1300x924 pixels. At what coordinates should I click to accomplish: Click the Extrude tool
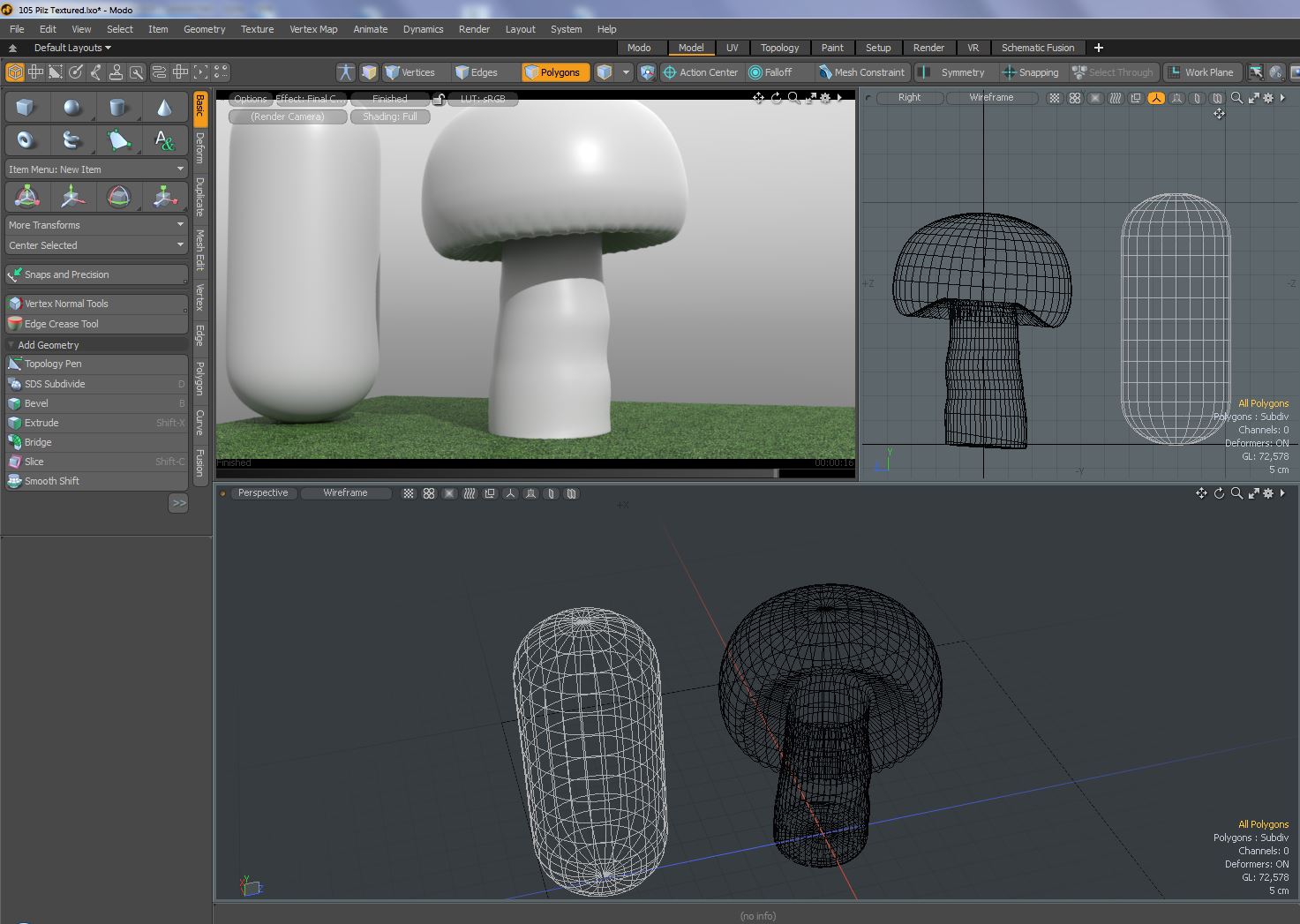[x=41, y=423]
